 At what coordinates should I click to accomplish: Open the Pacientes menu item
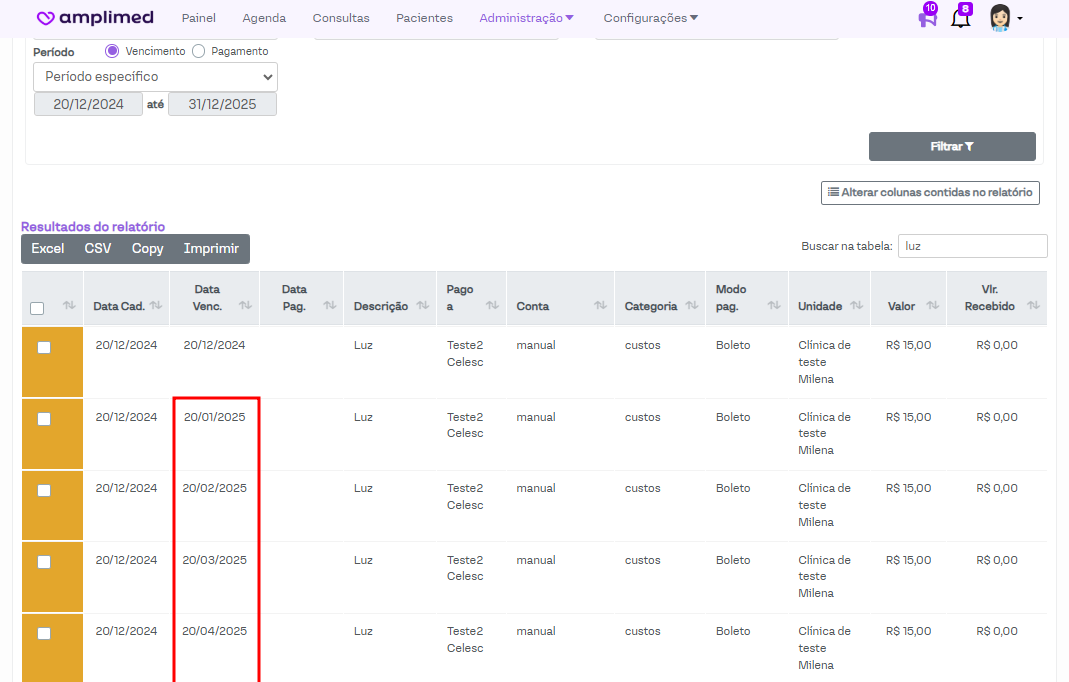(424, 18)
